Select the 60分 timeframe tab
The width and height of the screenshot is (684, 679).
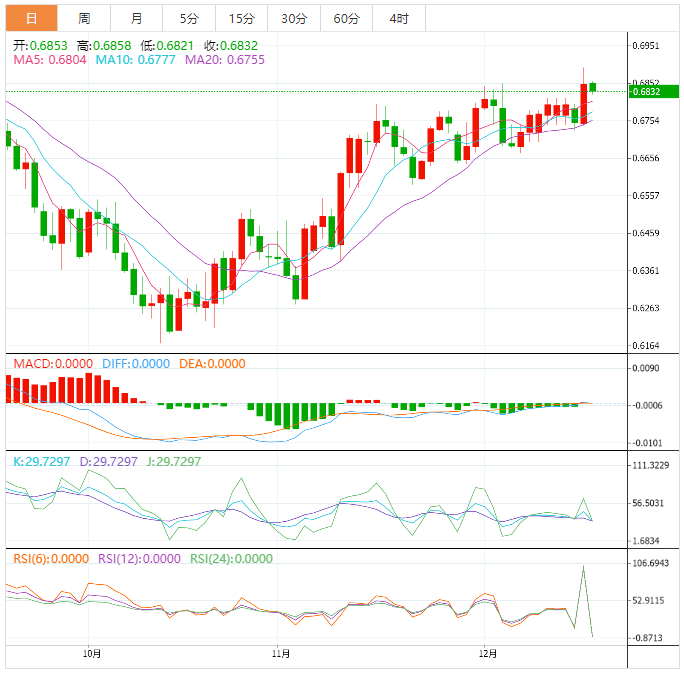click(x=346, y=18)
